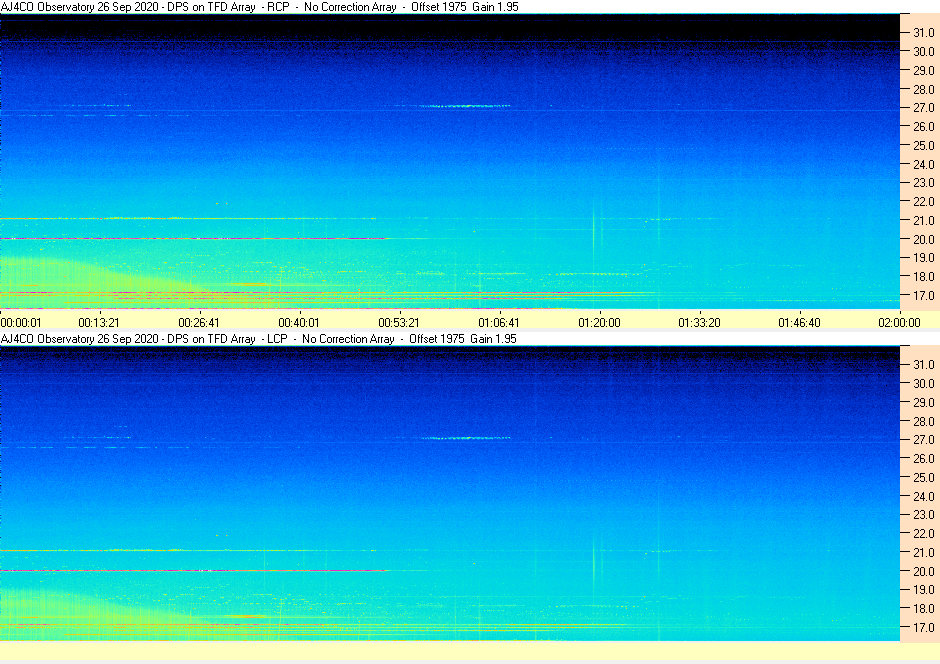The width and height of the screenshot is (940, 664).
Task: Pick the 18.0 frequency label in LCP panel
Action: [x=924, y=608]
